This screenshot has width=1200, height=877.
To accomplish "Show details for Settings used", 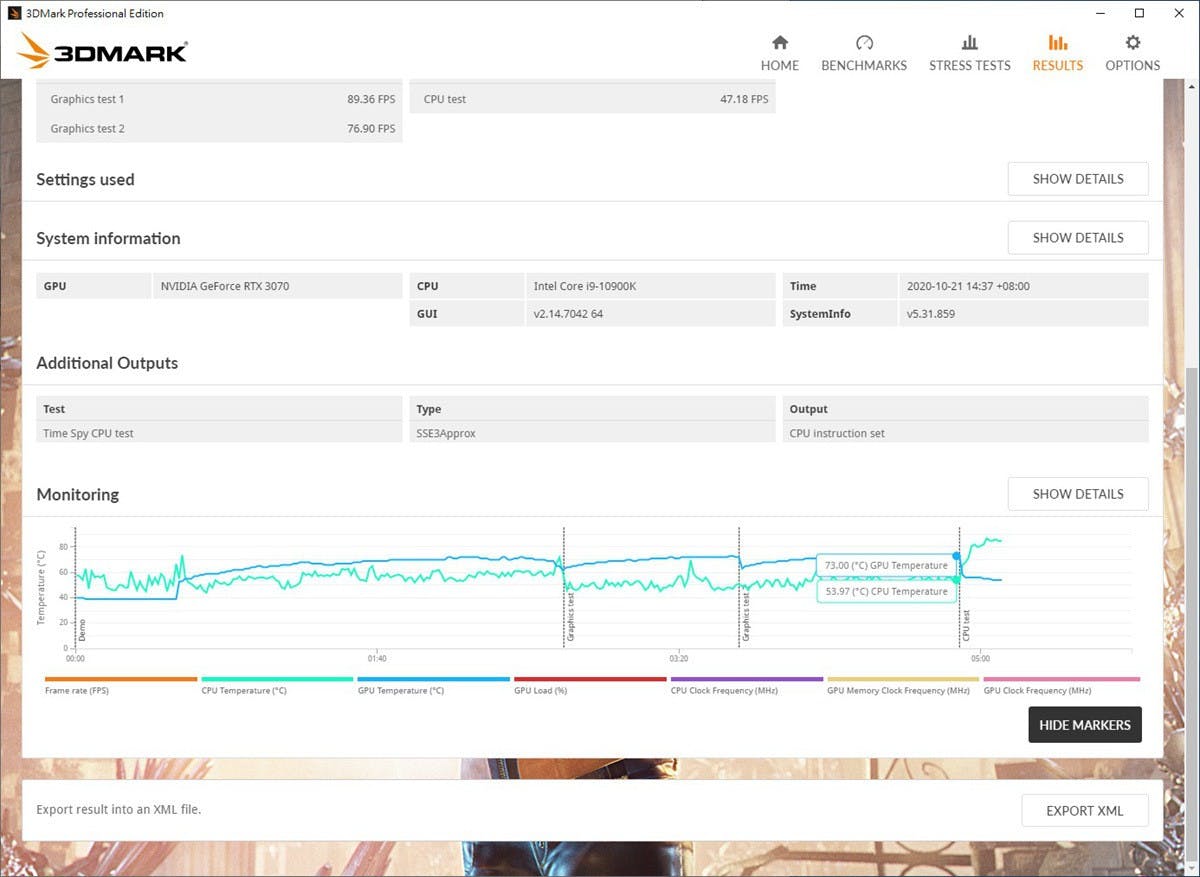I will click(x=1077, y=179).
